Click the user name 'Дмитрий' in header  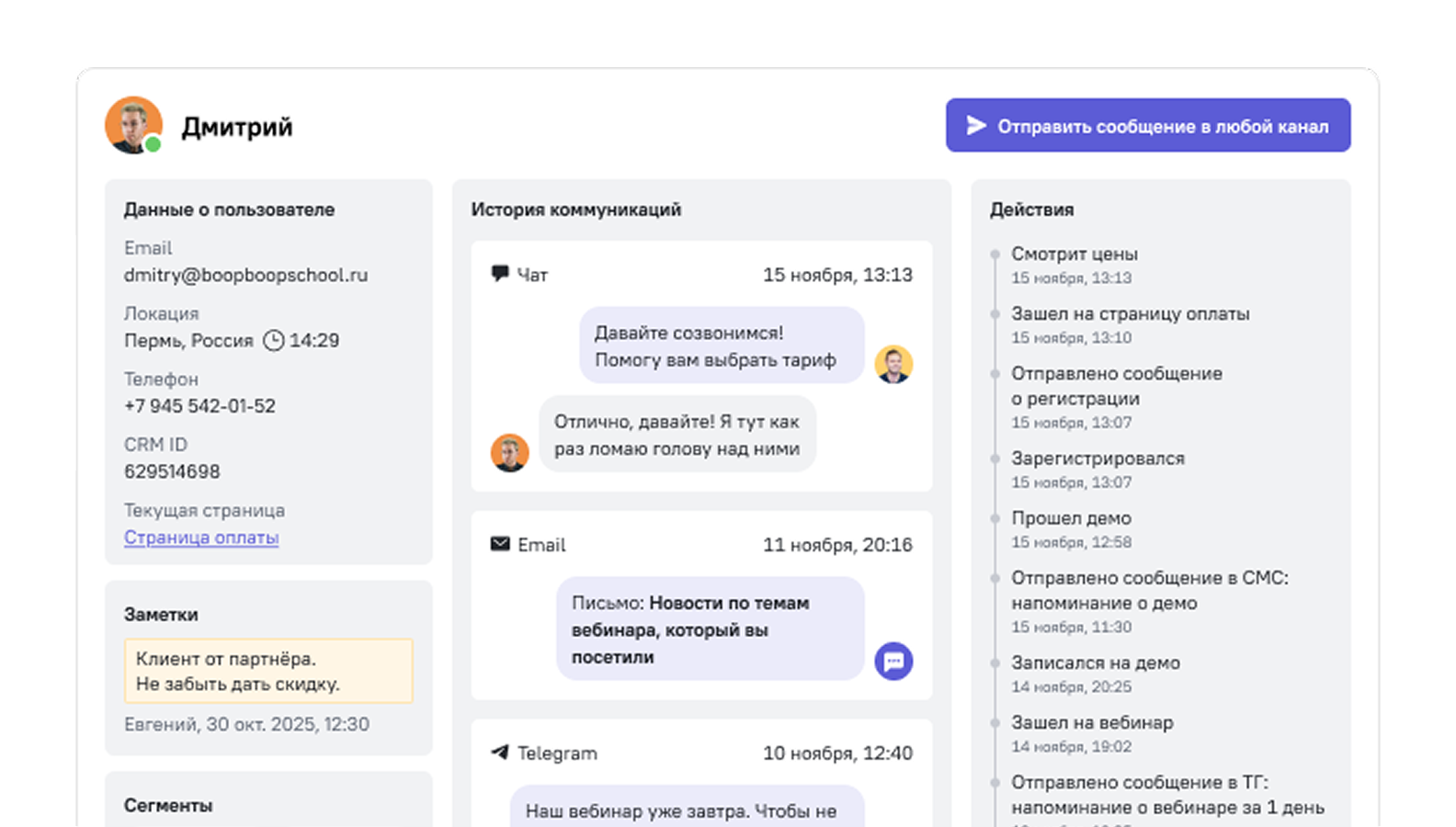click(x=237, y=127)
